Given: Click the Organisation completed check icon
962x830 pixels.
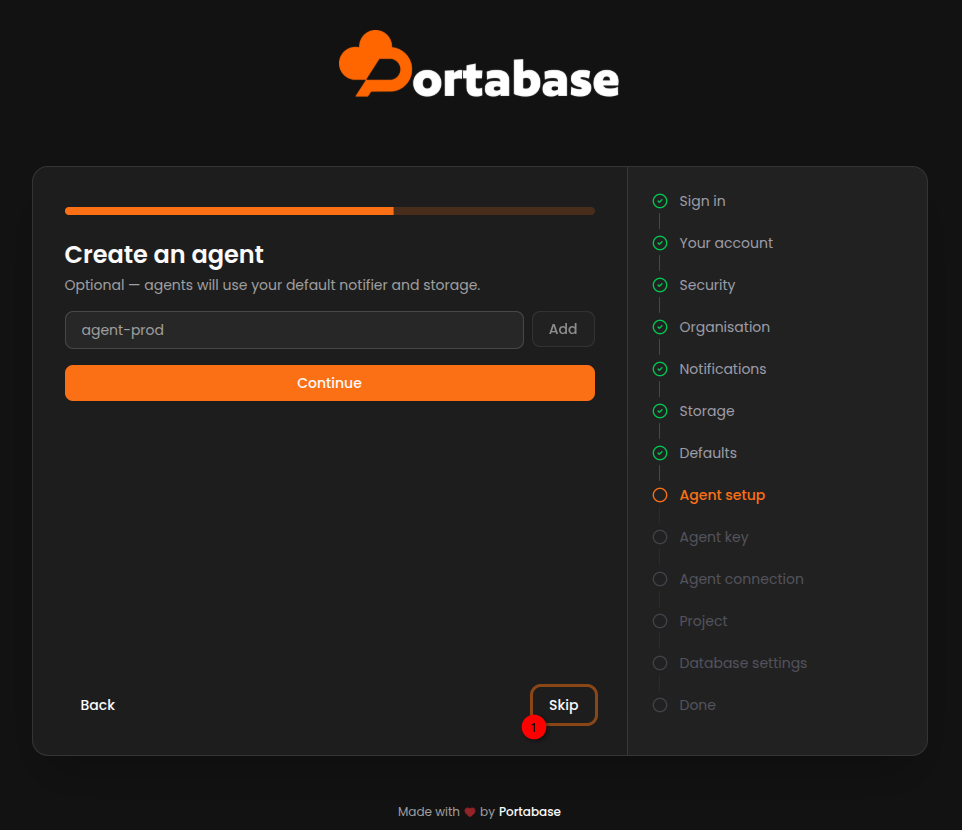Looking at the screenshot, I should pos(660,327).
